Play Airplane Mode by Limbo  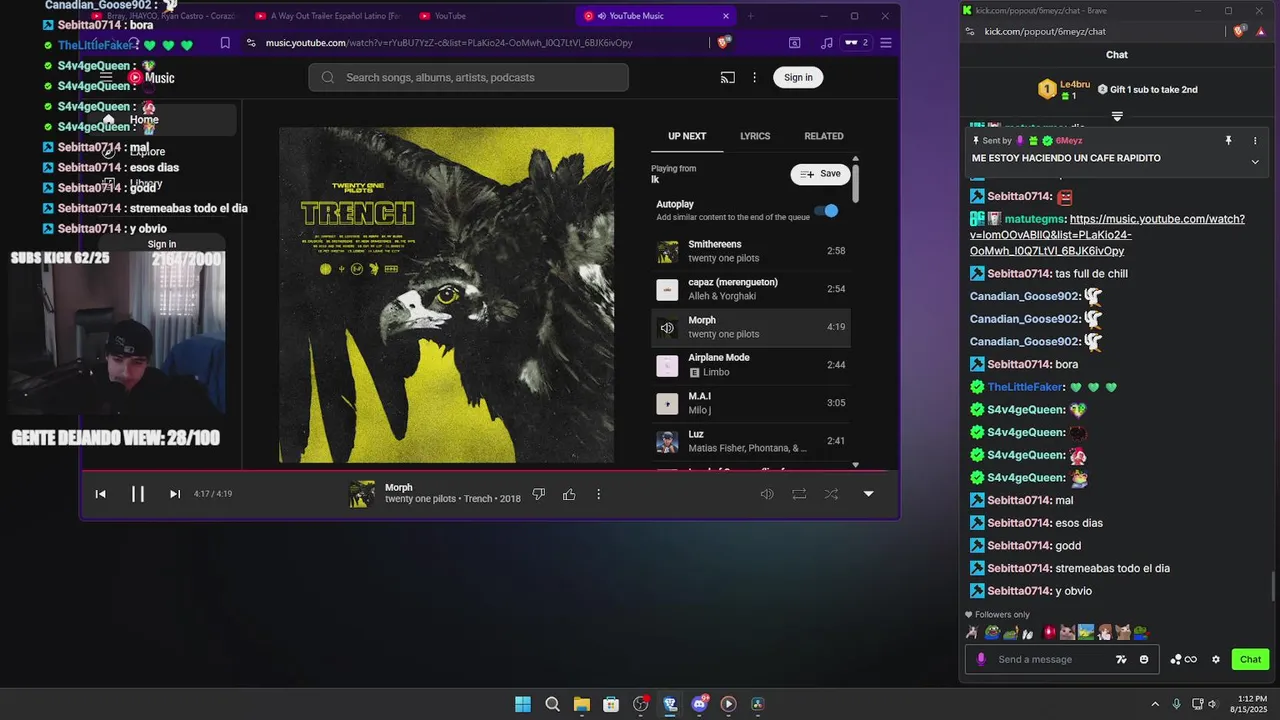coord(751,365)
